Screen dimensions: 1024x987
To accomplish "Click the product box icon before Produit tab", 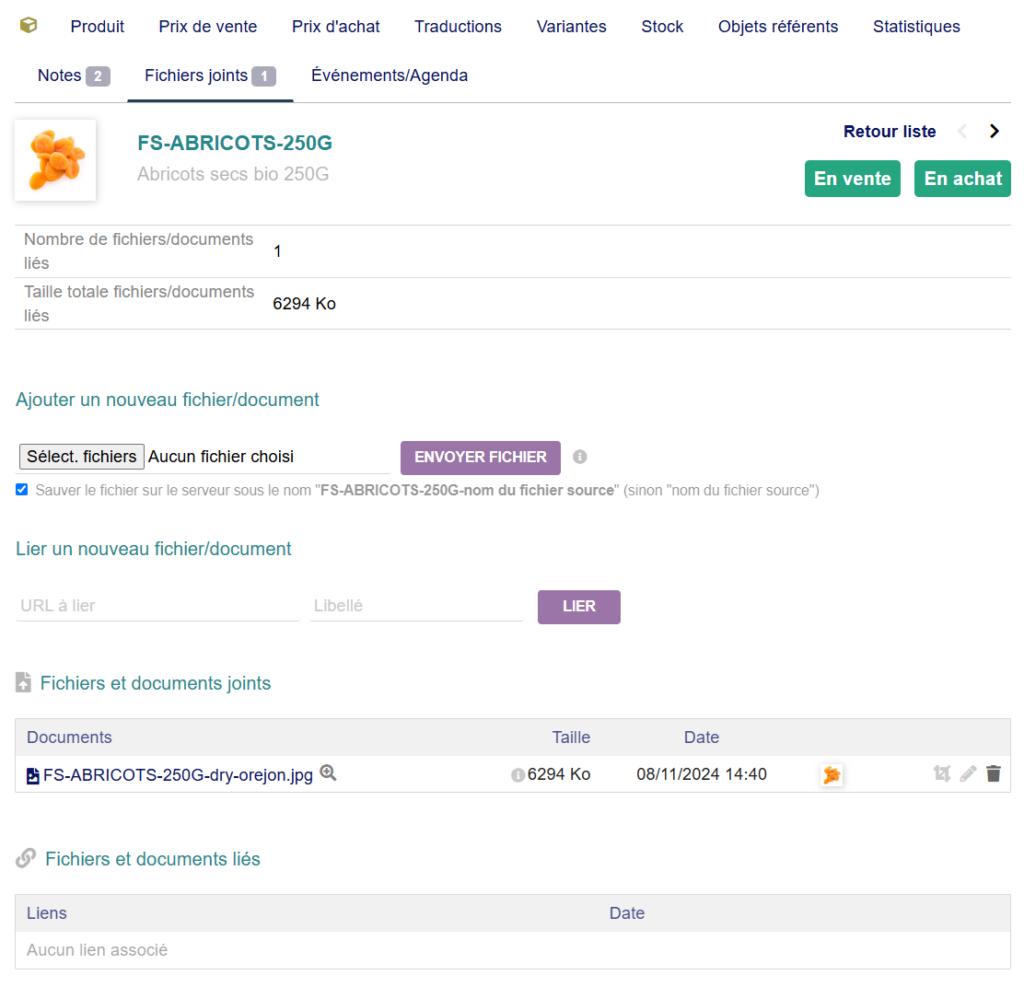I will pos(29,26).
